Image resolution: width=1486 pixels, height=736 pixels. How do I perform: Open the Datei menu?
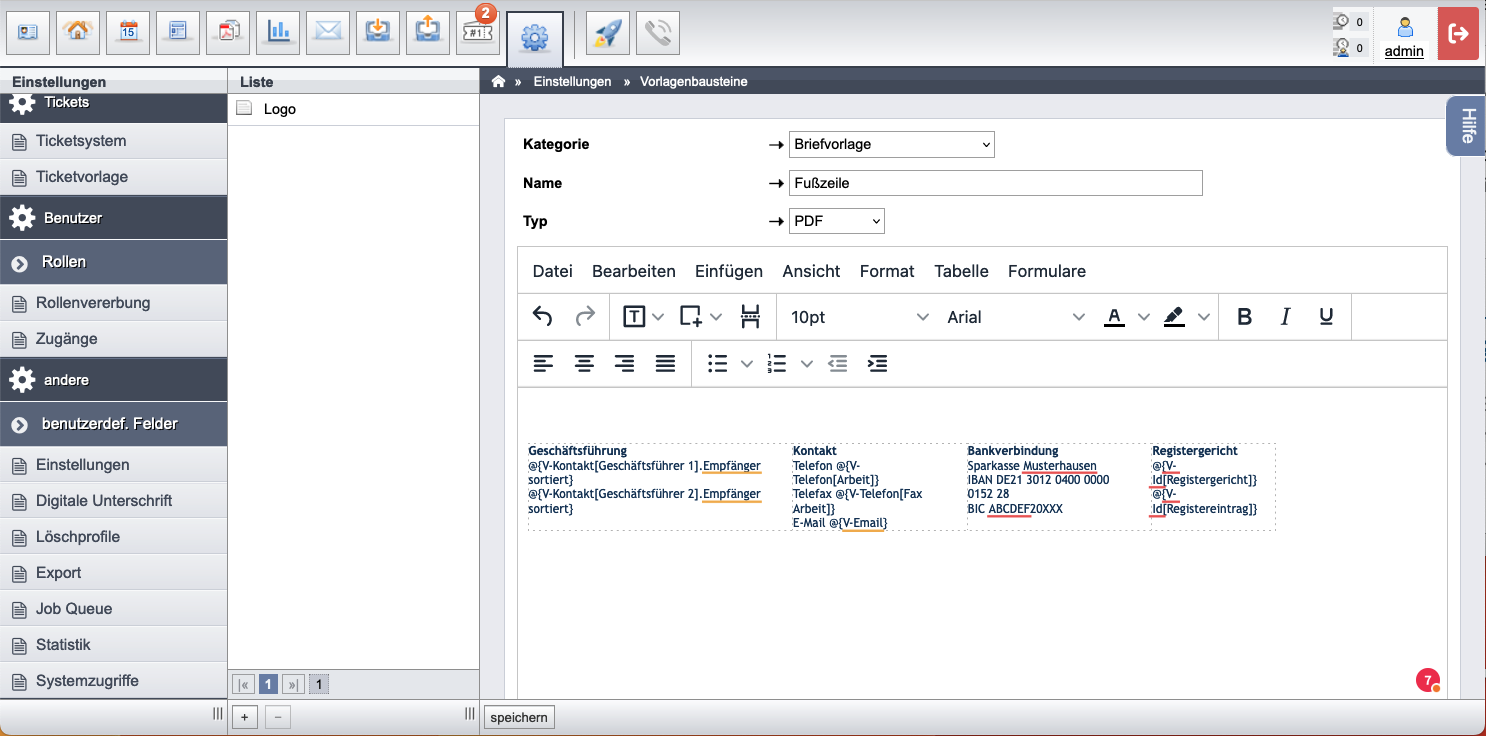[553, 271]
